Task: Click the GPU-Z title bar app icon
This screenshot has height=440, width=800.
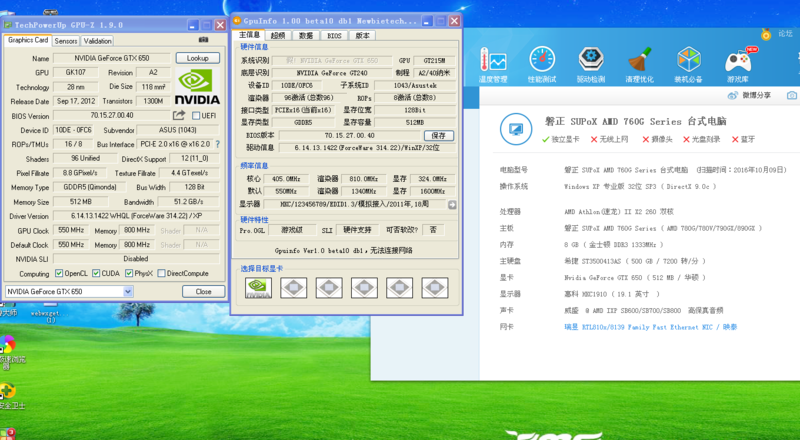Action: pyautogui.click(x=8, y=25)
